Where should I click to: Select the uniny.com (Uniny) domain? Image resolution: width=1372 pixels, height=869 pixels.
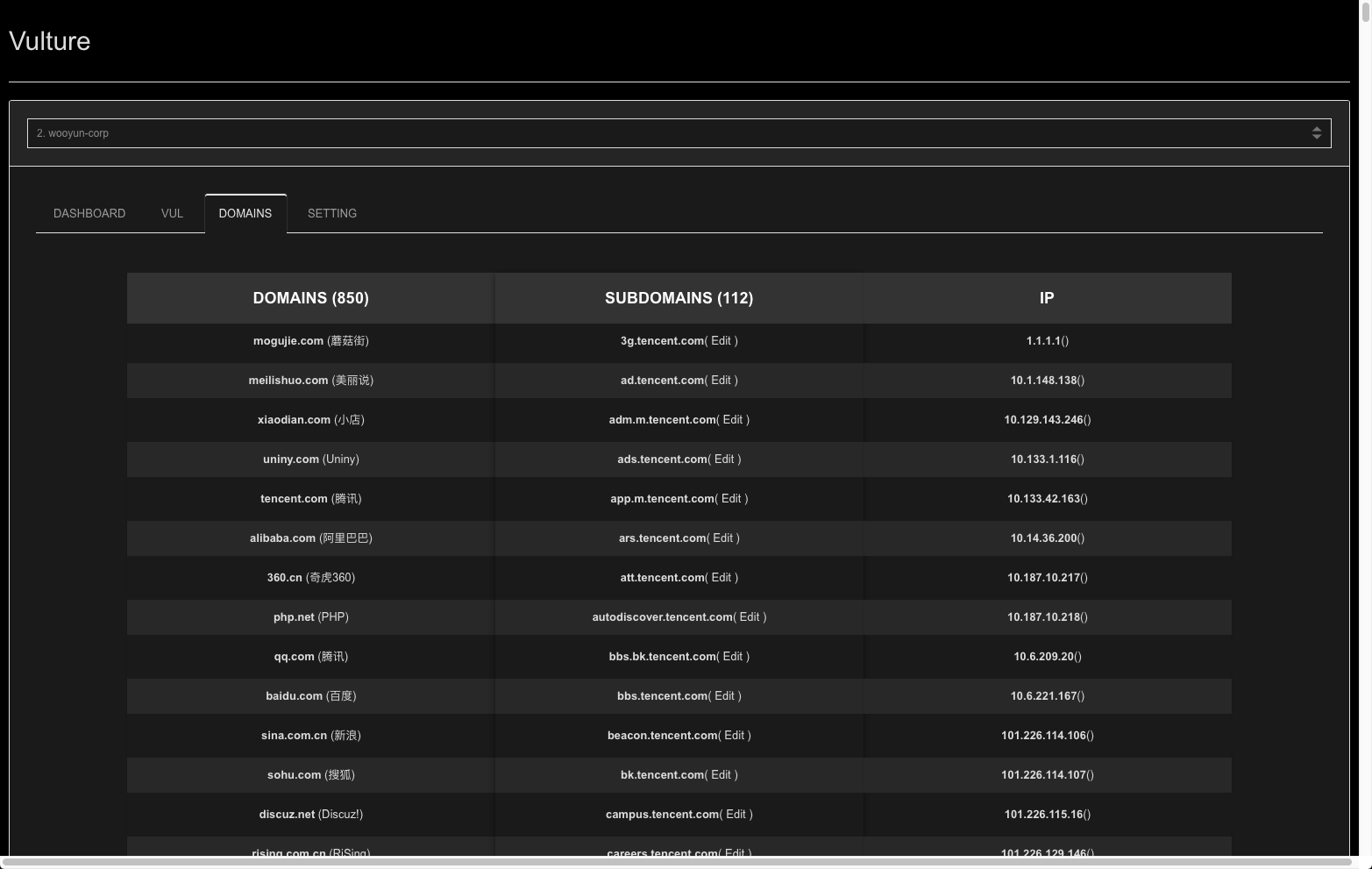tap(310, 459)
